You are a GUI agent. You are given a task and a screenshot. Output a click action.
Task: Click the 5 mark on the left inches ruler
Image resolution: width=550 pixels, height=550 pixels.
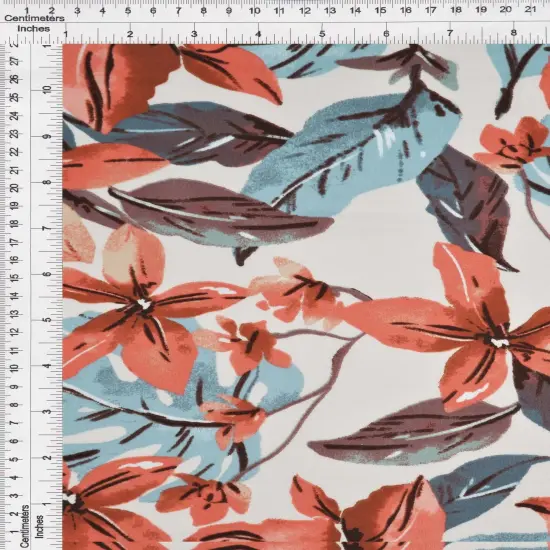(47, 320)
